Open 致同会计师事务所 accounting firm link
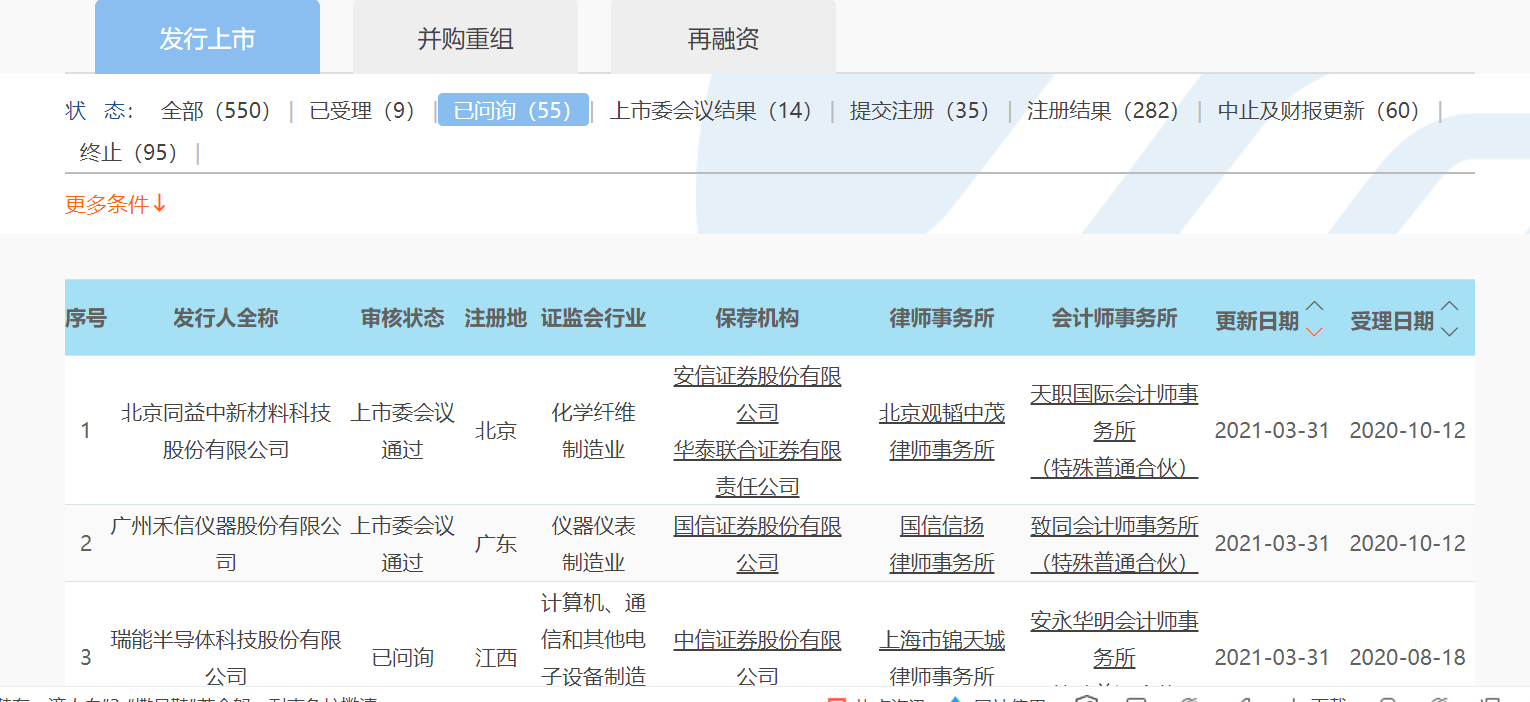This screenshot has width=1530, height=702. (x=1114, y=544)
